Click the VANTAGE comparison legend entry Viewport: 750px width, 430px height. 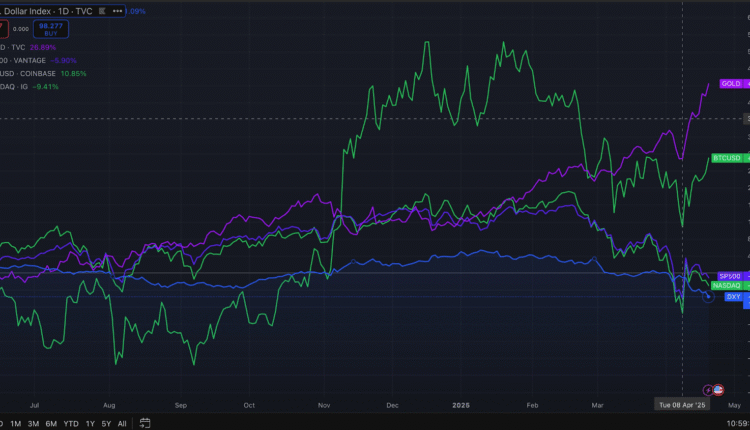37,59
